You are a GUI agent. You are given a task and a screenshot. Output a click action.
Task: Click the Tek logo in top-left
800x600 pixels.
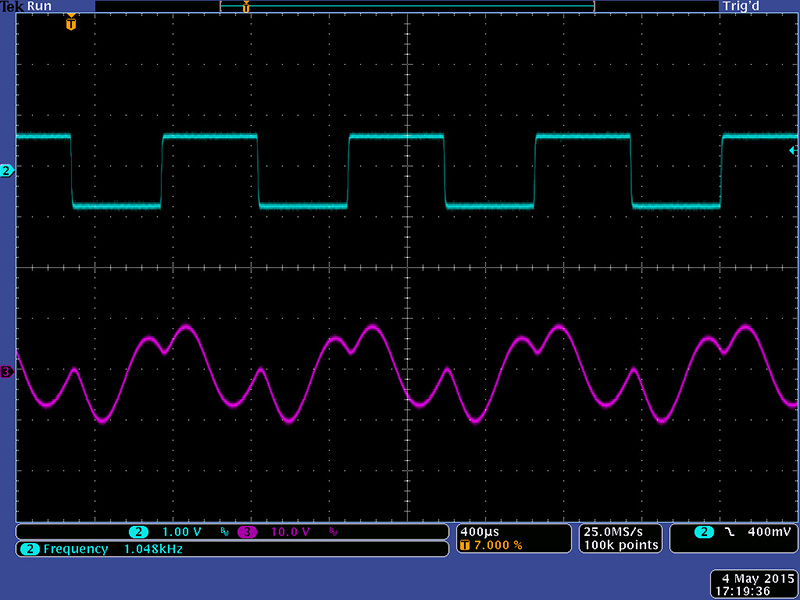tap(12, 6)
